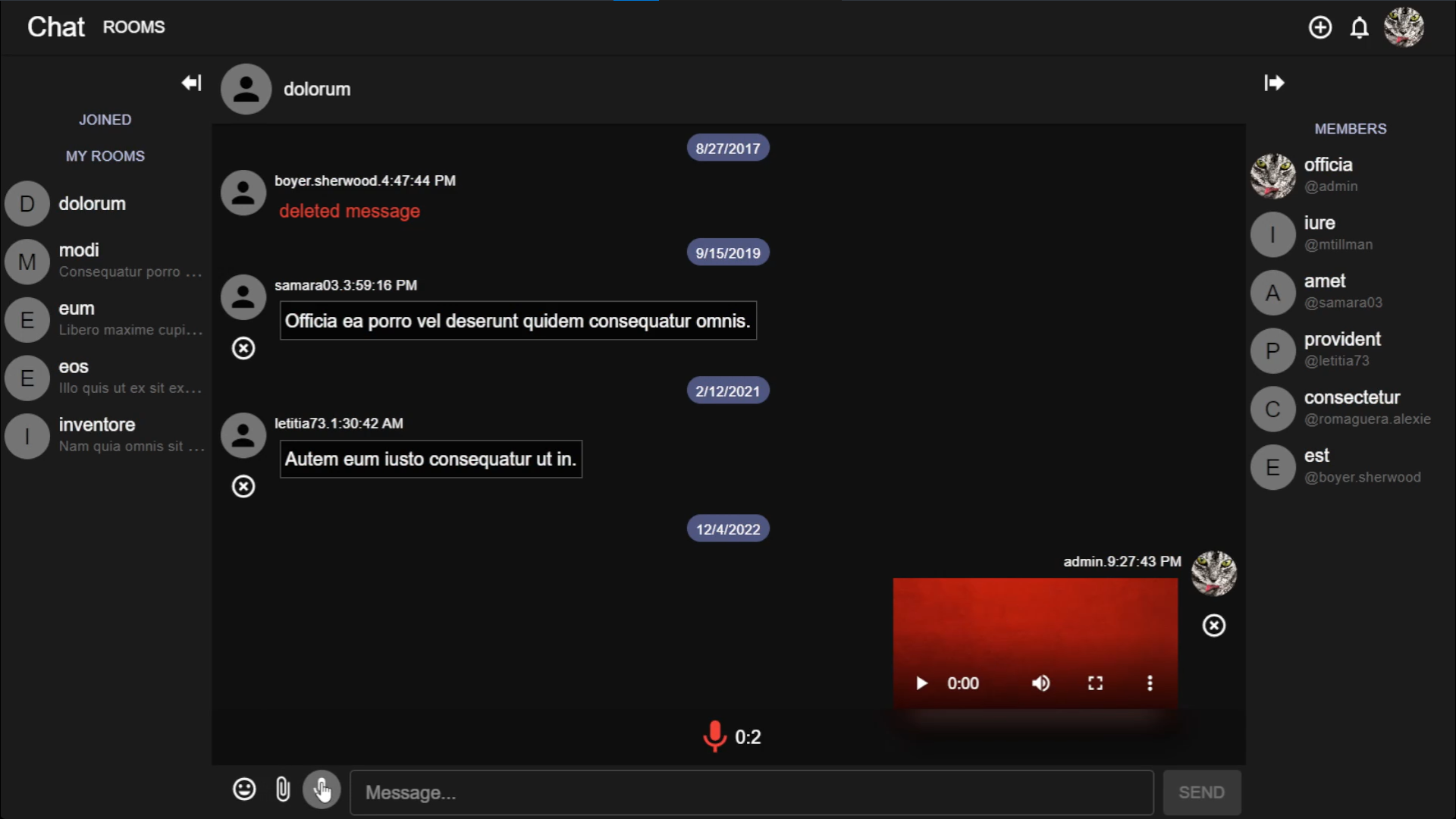
Task: Collapse the left rooms sidebar
Action: click(191, 83)
